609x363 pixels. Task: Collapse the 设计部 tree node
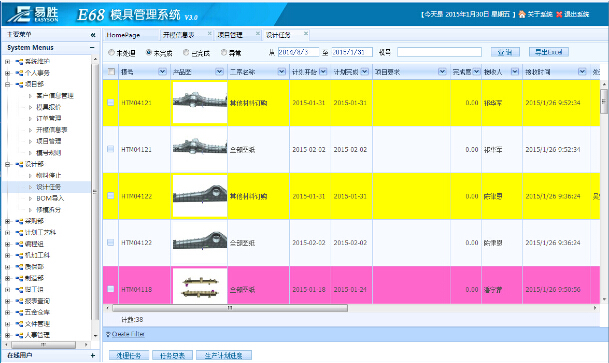pyautogui.click(x=7, y=164)
